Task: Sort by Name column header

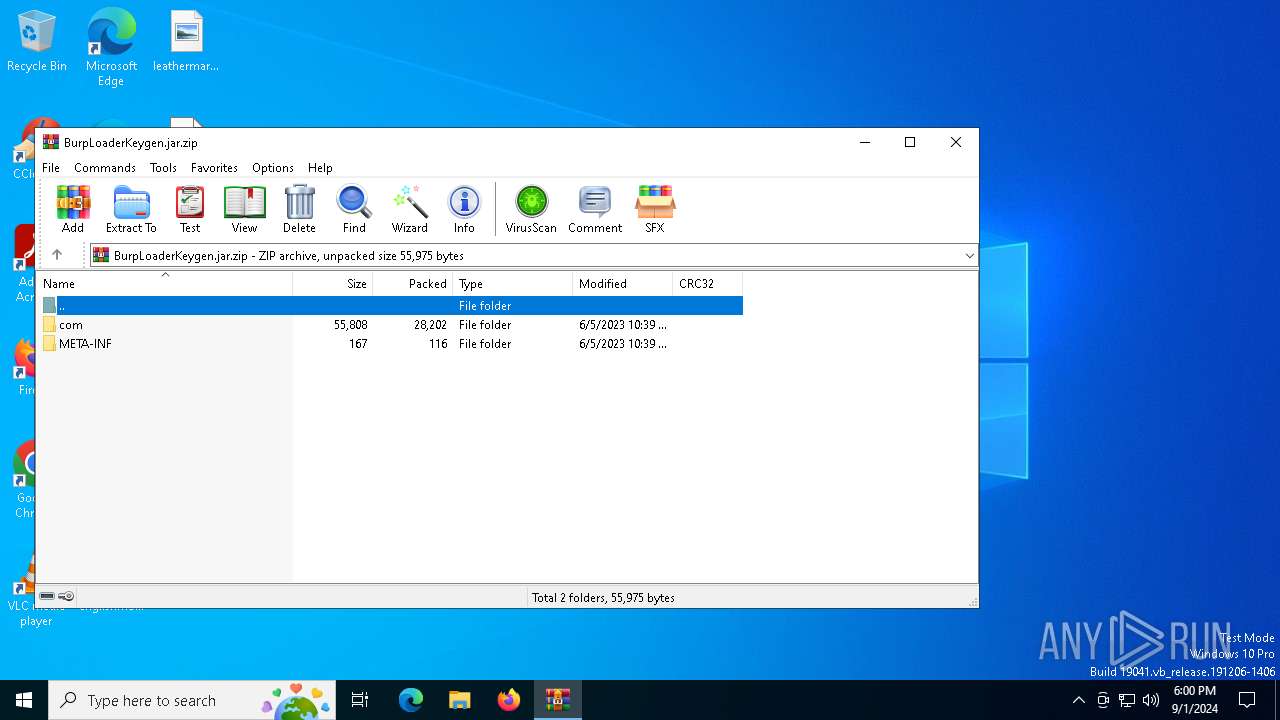Action: coord(165,284)
